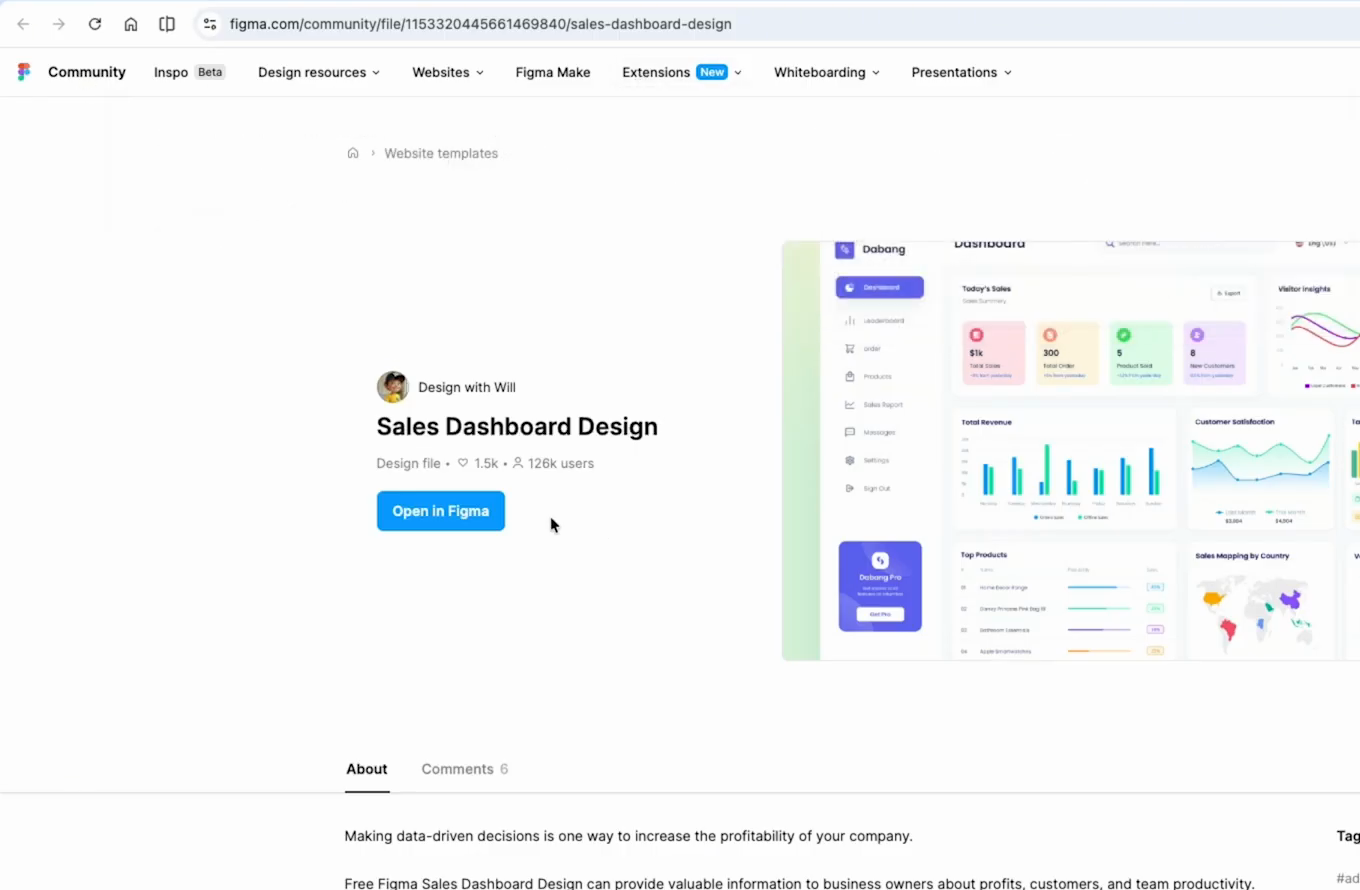Click the Dabang Pro card in preview
The height and width of the screenshot is (890, 1360).
[880, 586]
